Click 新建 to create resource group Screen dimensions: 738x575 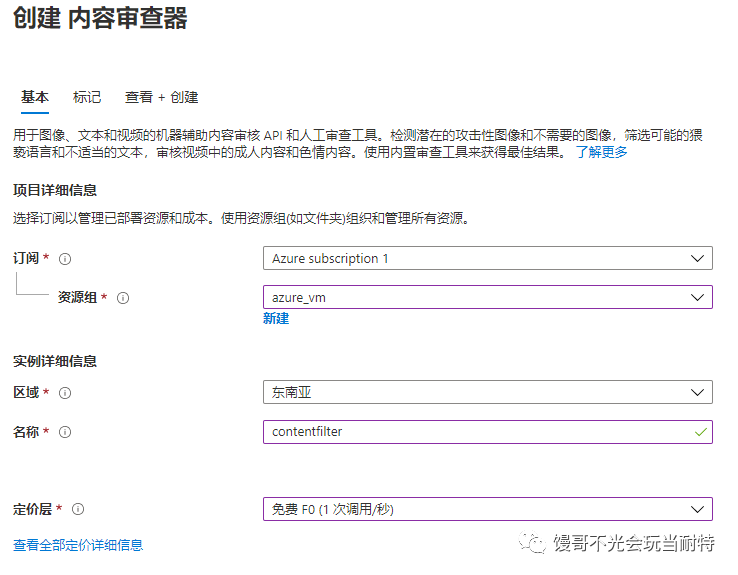pyautogui.click(x=276, y=319)
